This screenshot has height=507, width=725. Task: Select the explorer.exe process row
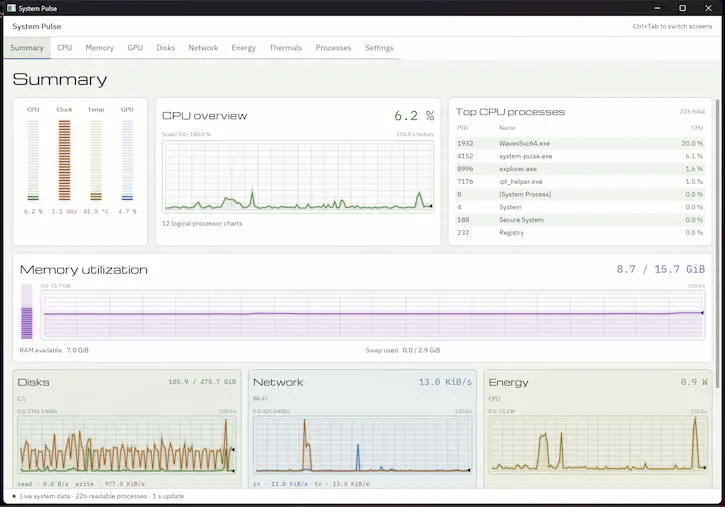click(x=580, y=169)
